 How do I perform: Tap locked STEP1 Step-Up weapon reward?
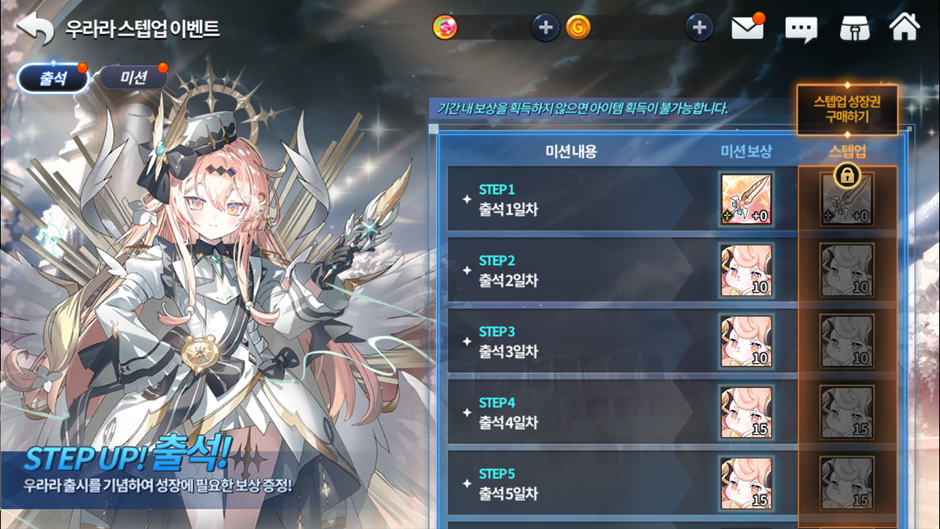847,201
